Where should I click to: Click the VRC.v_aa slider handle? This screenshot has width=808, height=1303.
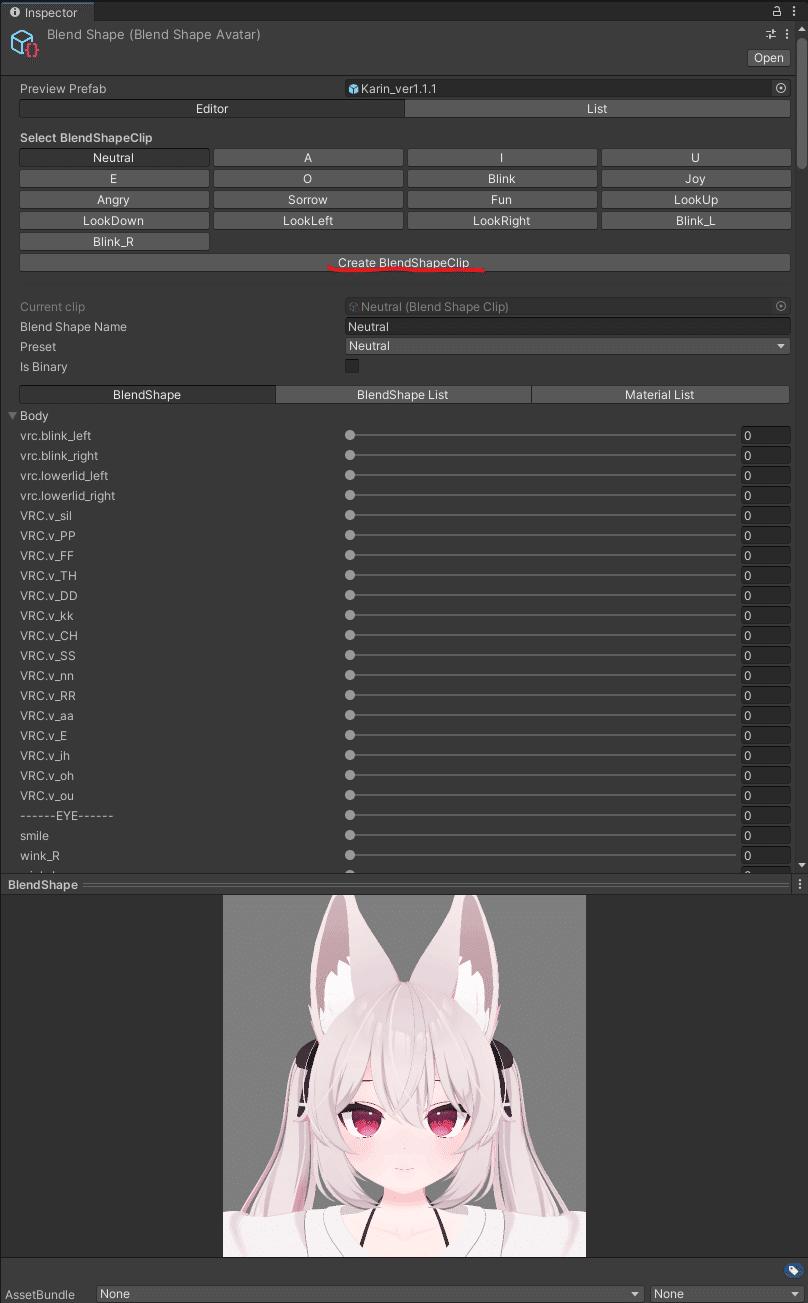pos(350,716)
